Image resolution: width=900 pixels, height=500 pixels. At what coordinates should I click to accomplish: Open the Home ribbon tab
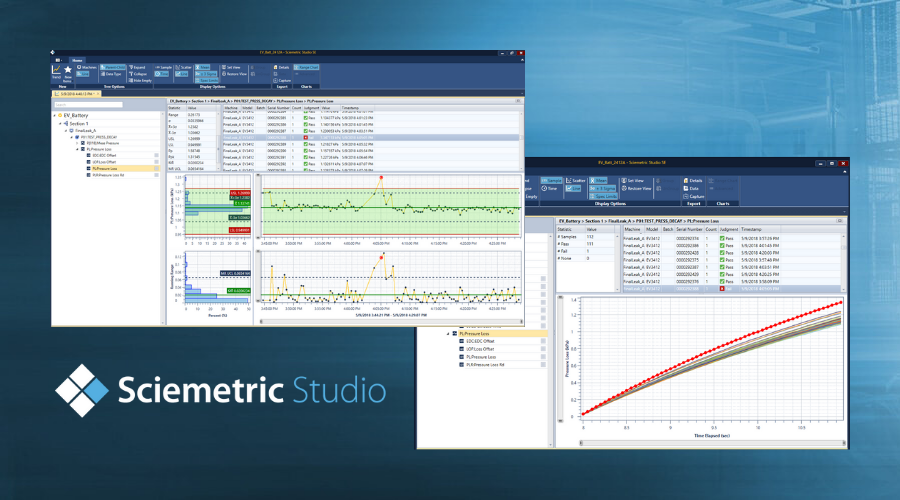pos(76,58)
